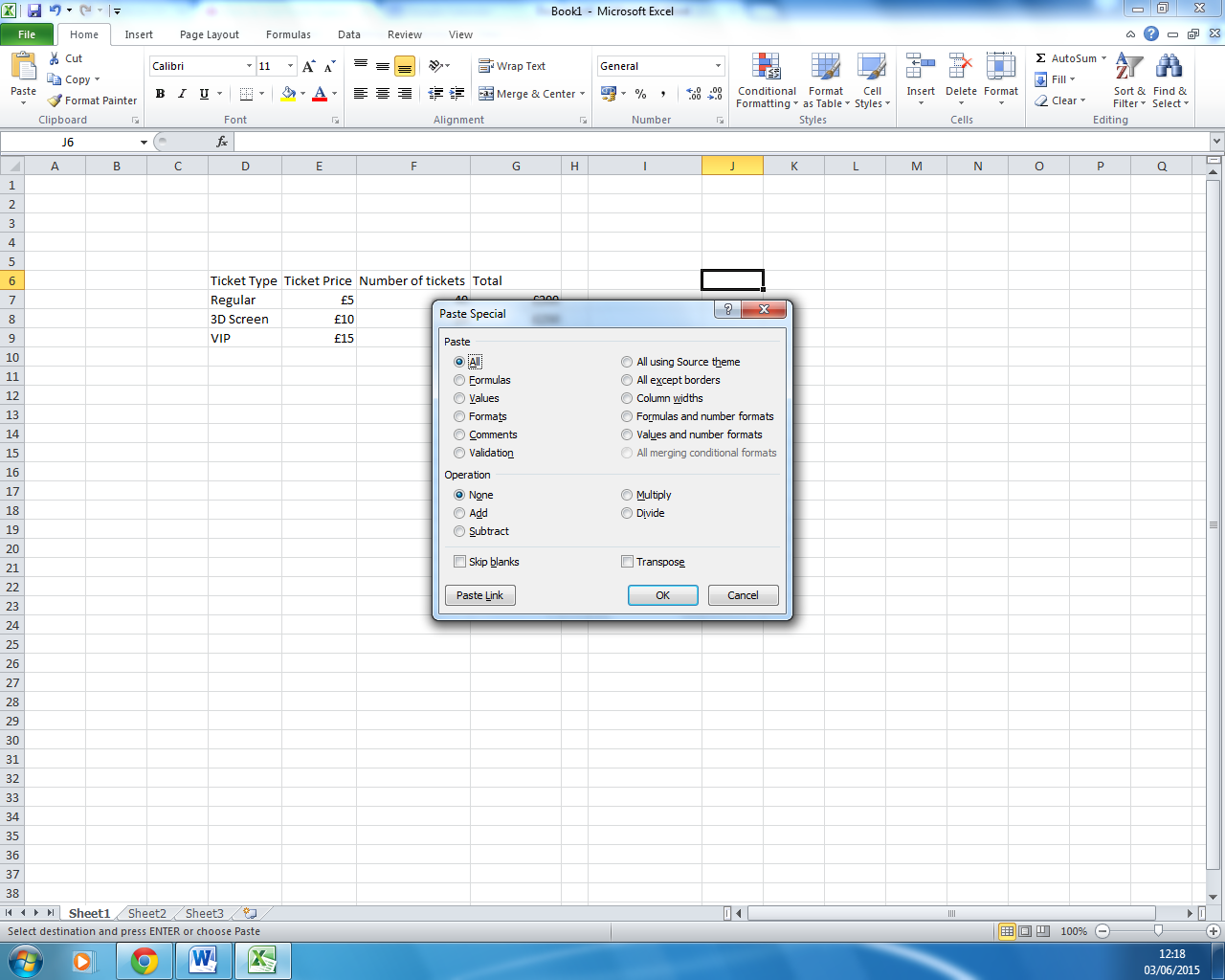Open Conditional Formatting menu
Screen dimensions: 1225x980
[767, 81]
